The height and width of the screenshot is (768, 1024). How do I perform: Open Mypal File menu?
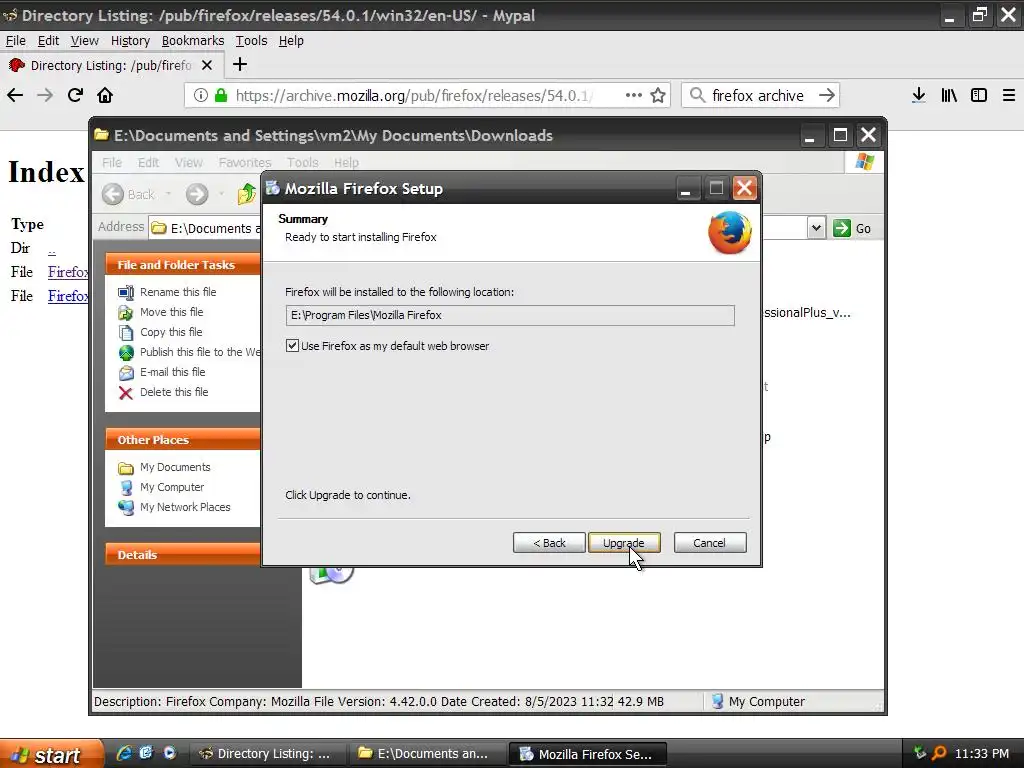pos(16,40)
